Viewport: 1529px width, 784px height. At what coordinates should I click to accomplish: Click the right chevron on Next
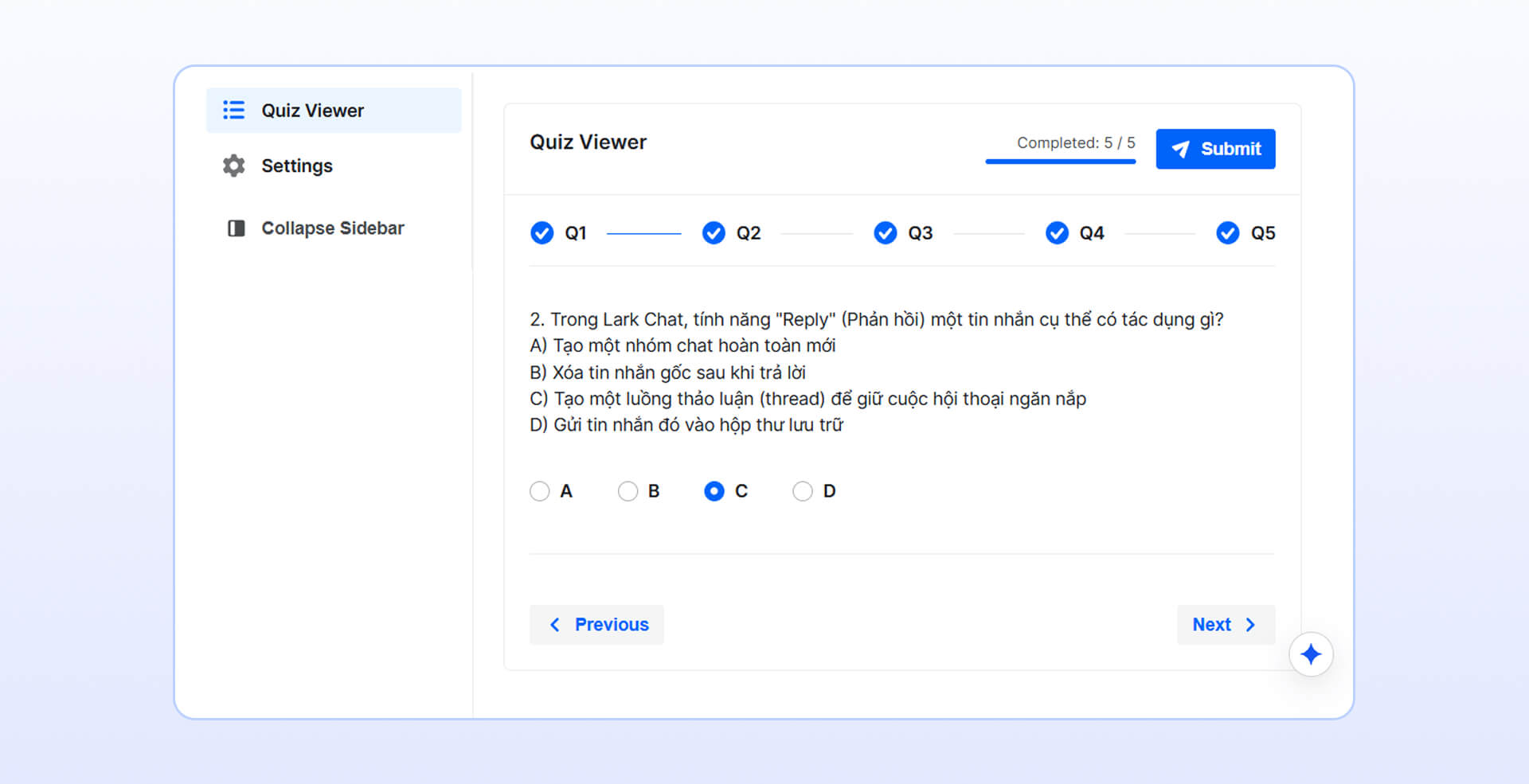click(x=1251, y=625)
